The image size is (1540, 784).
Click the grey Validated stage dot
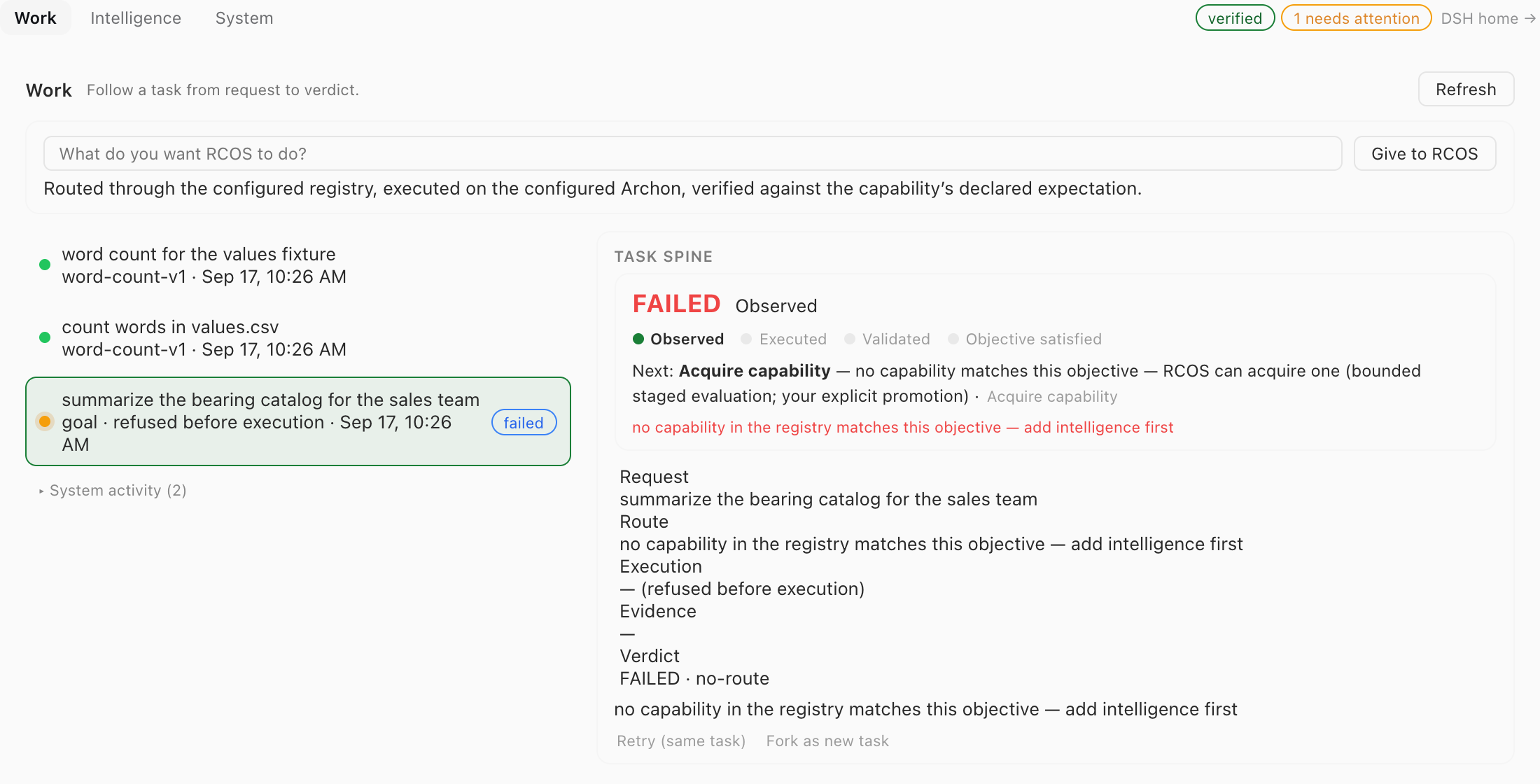pos(850,339)
